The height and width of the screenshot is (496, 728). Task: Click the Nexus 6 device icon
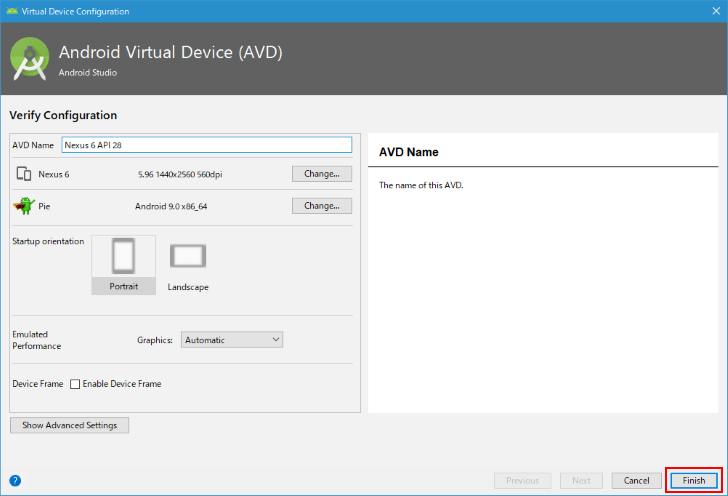pos(24,174)
